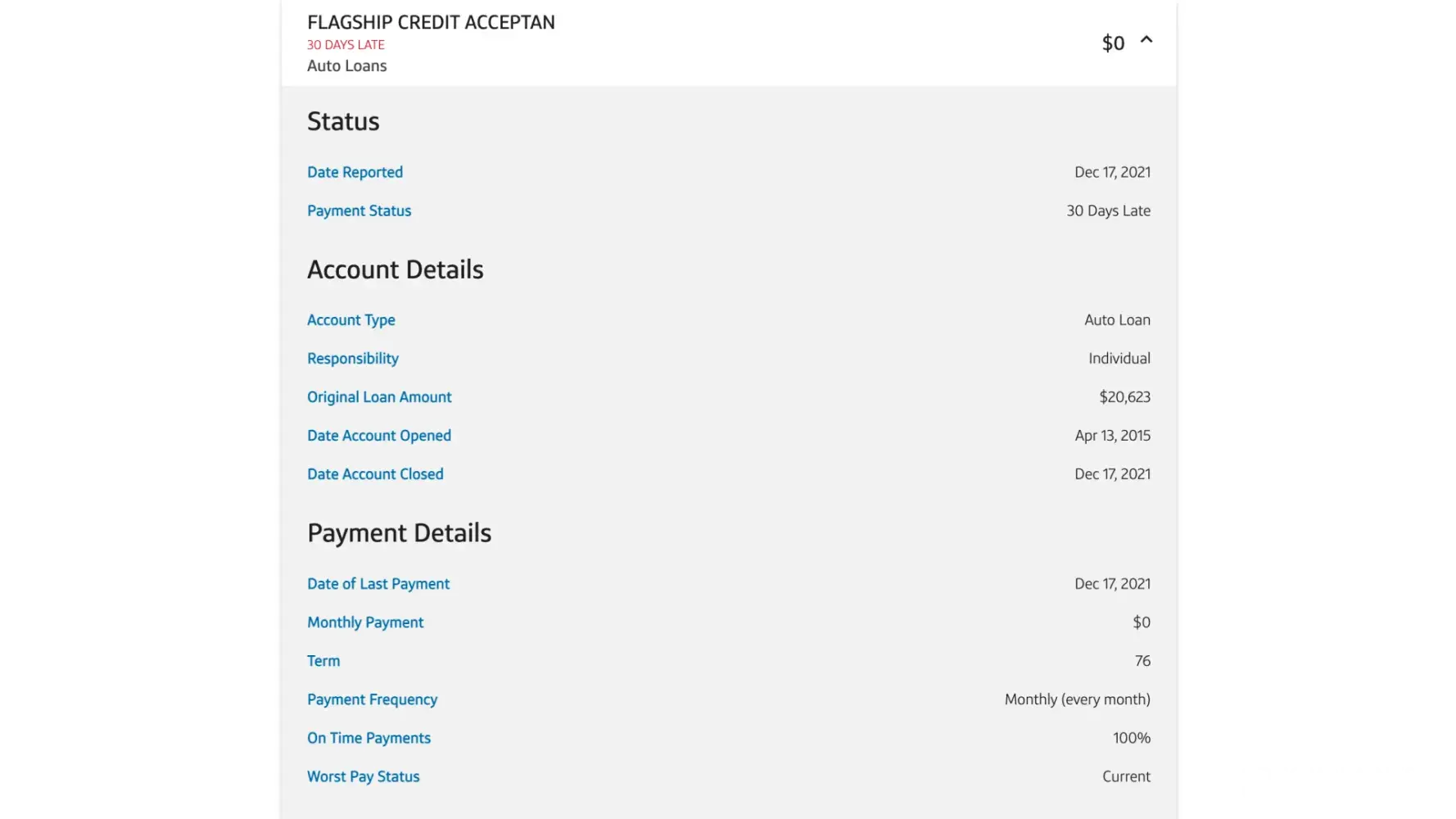
Task: Select the Responsibility link
Action: click(x=352, y=359)
